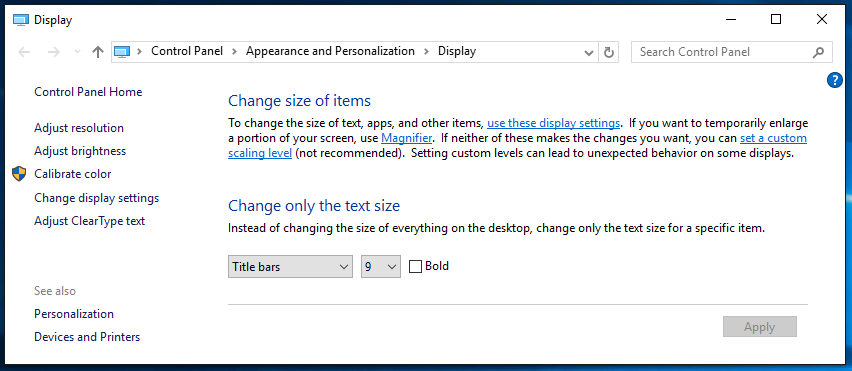Screen dimensions: 852x371
Task: Click Display breadcrumb in address bar
Action: (457, 51)
